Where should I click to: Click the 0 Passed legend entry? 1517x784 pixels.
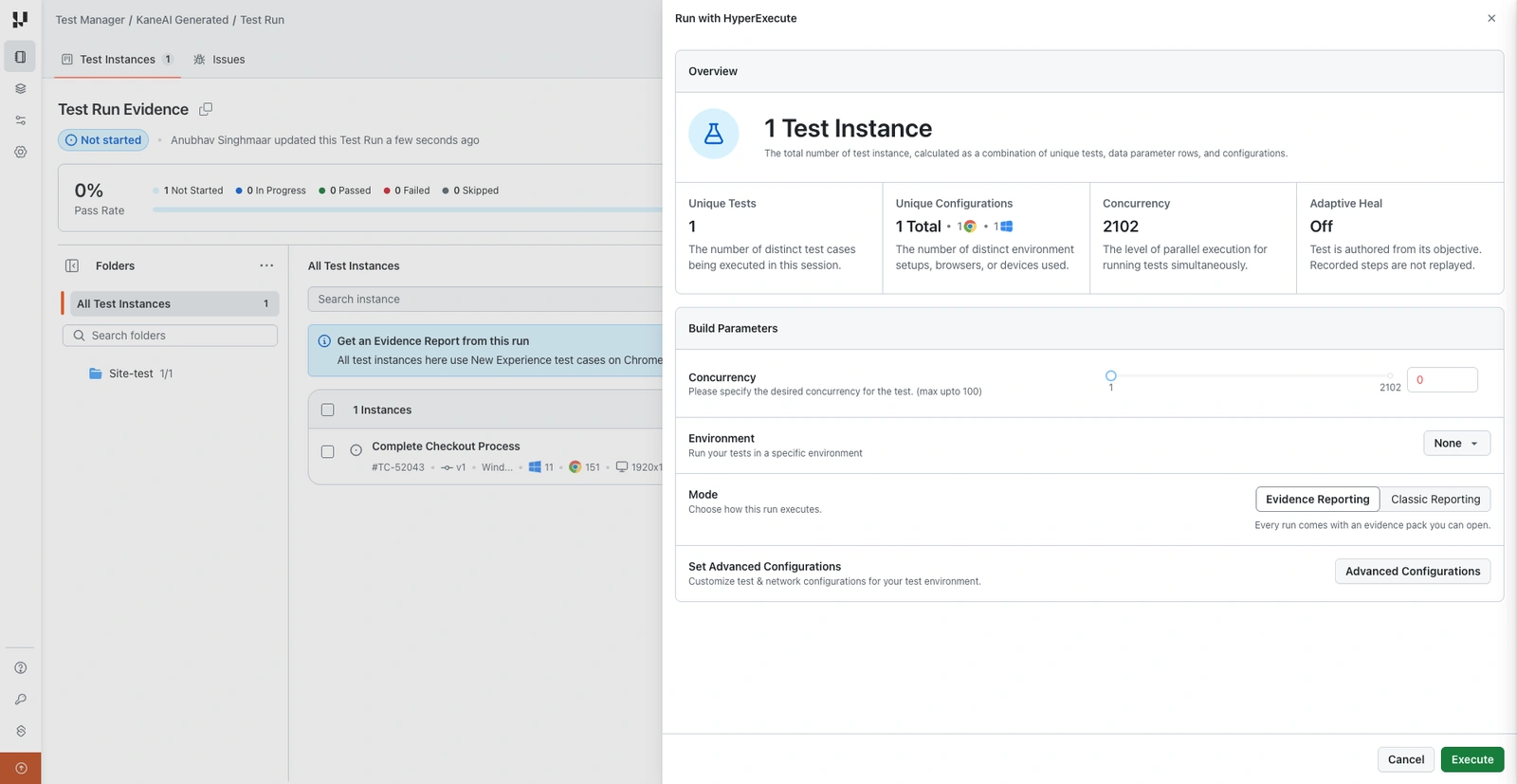coord(344,191)
